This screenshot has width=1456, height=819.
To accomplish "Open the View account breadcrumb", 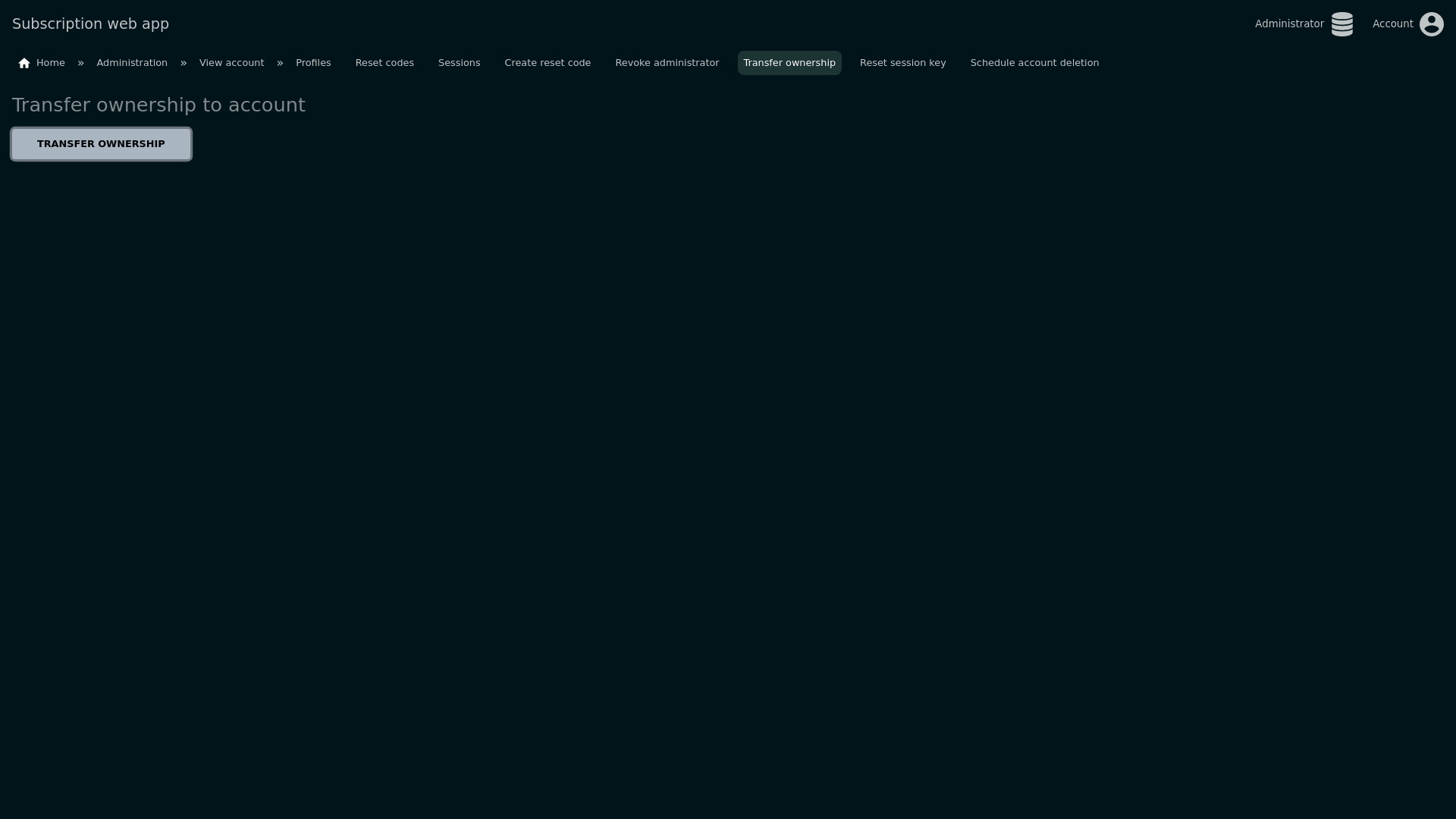I will click(x=231, y=63).
